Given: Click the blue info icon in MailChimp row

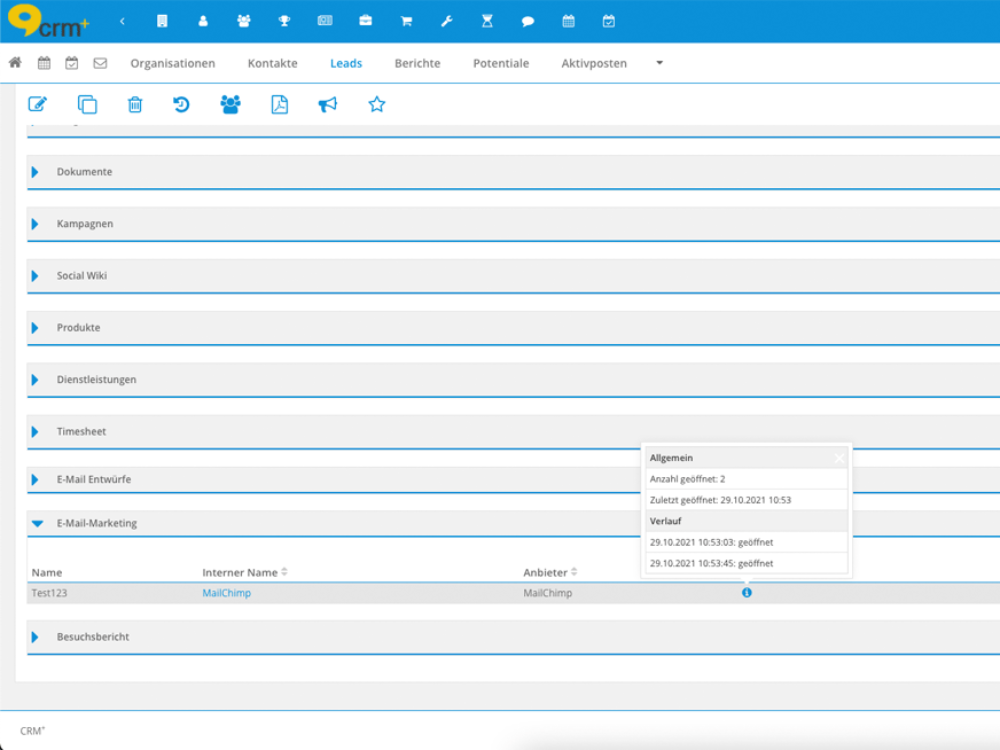Looking at the screenshot, I should [x=746, y=593].
